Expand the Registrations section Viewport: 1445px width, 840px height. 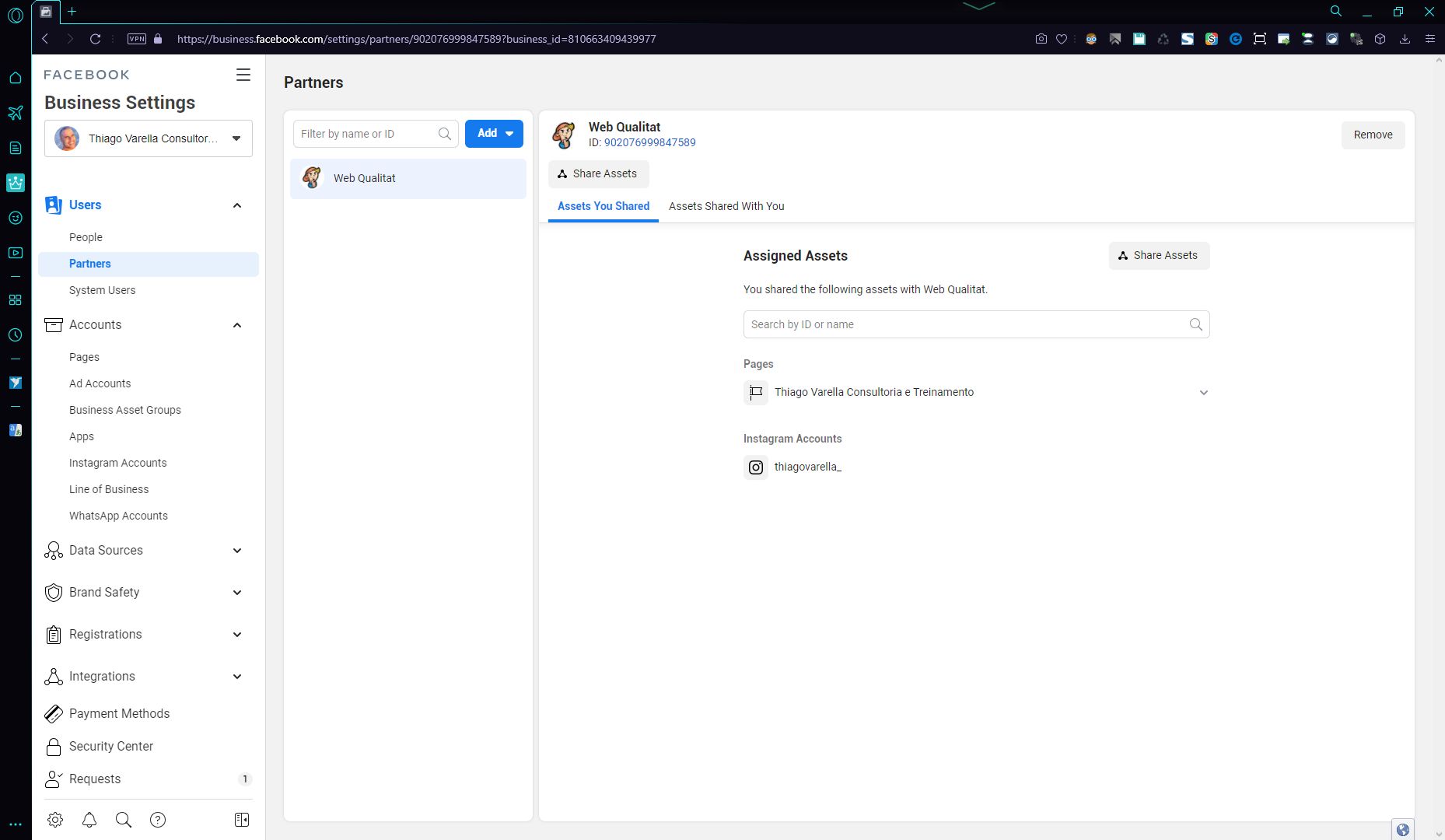tap(237, 635)
